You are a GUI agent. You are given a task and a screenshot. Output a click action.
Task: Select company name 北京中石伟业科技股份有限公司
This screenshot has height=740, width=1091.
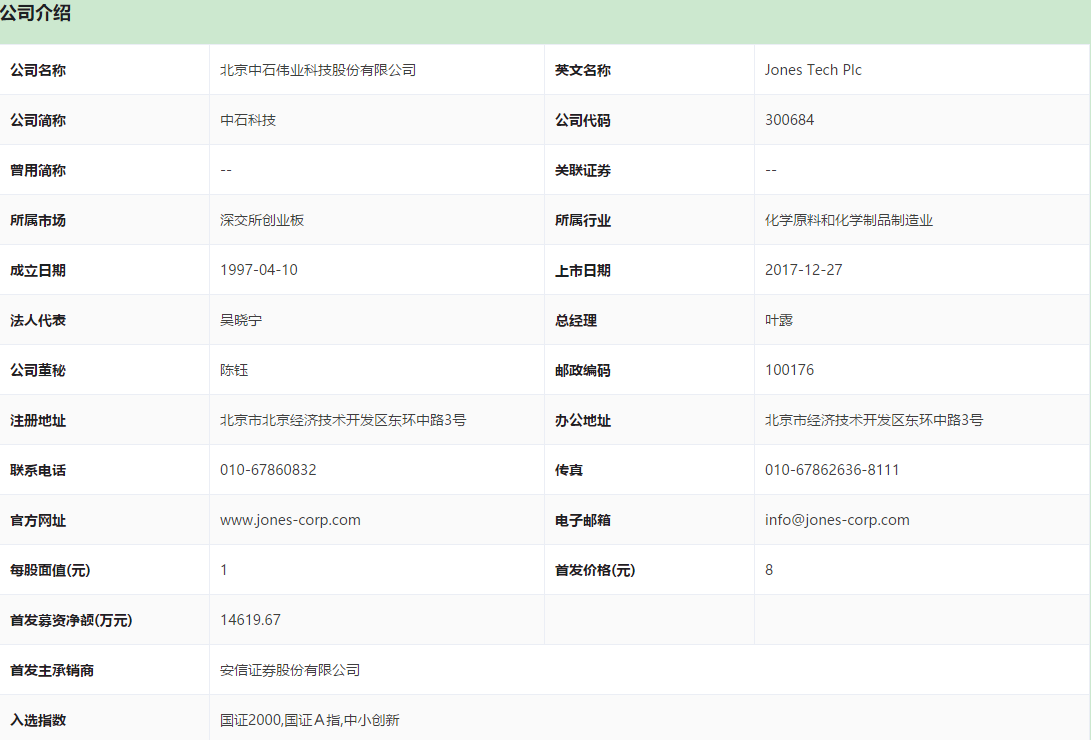click(318, 70)
